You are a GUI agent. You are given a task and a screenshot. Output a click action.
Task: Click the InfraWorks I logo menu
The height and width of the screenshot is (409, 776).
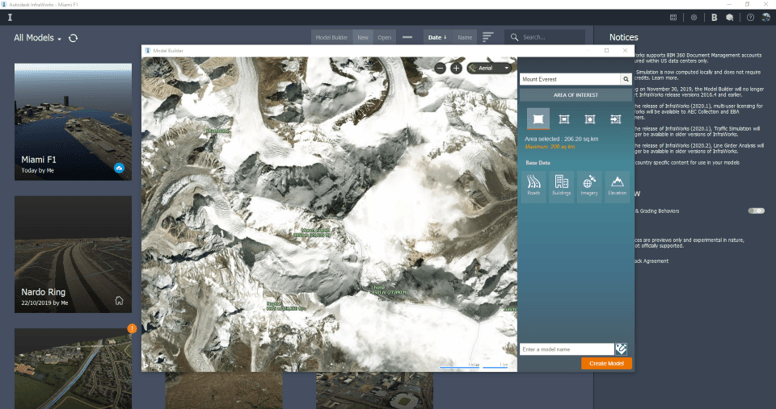(x=10, y=17)
